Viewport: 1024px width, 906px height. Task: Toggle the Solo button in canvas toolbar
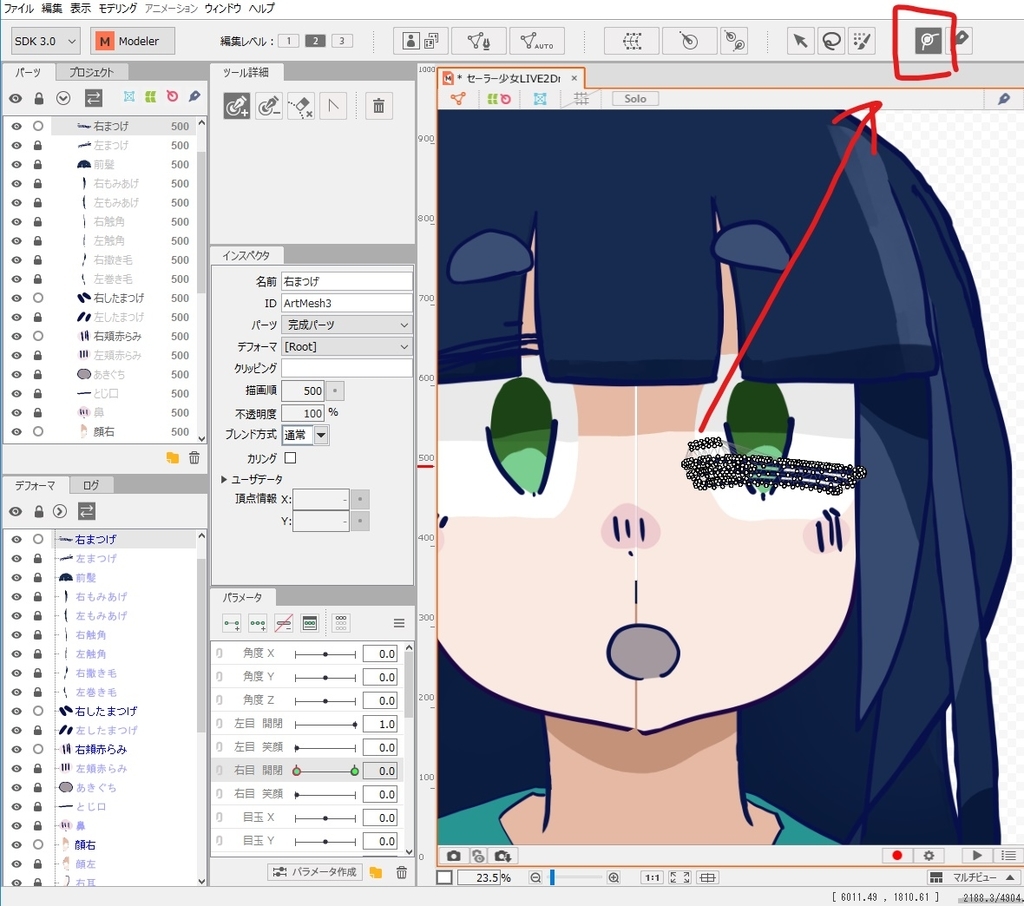(635, 99)
